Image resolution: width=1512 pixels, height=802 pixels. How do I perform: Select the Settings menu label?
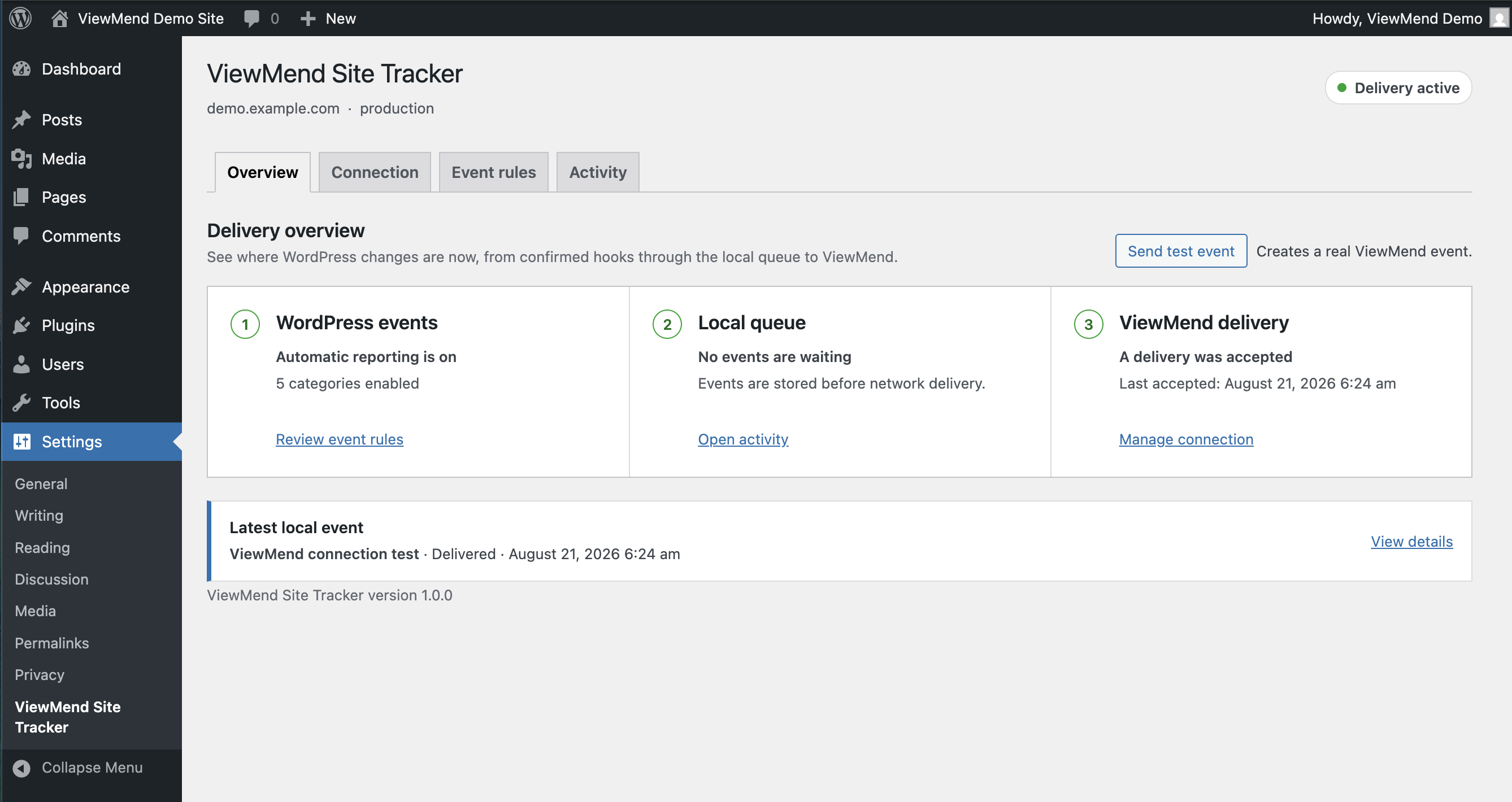(72, 441)
